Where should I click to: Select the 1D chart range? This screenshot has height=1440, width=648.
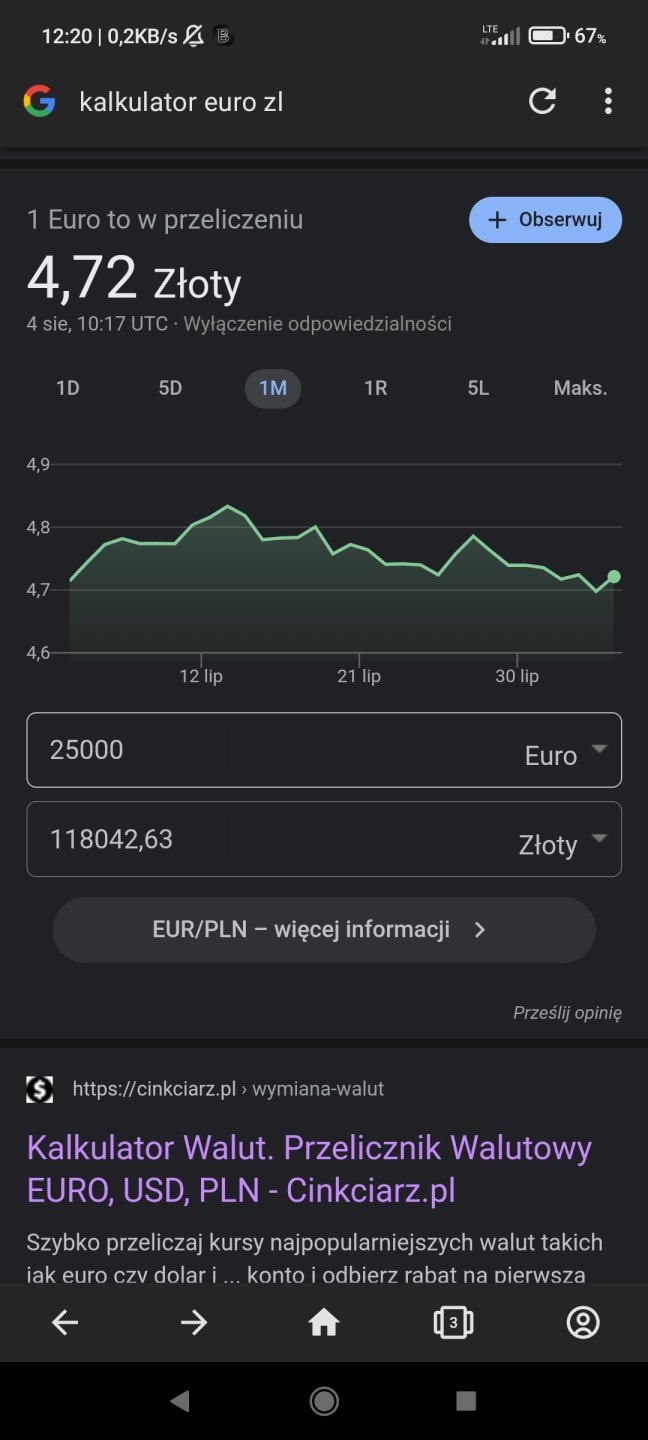tap(68, 388)
